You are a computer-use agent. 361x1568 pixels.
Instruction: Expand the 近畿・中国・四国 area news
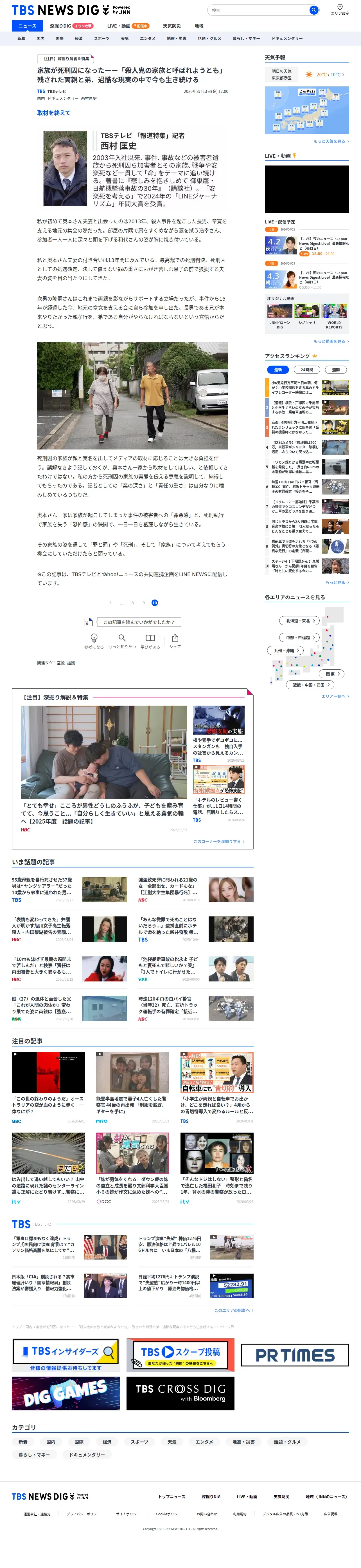coord(310,685)
